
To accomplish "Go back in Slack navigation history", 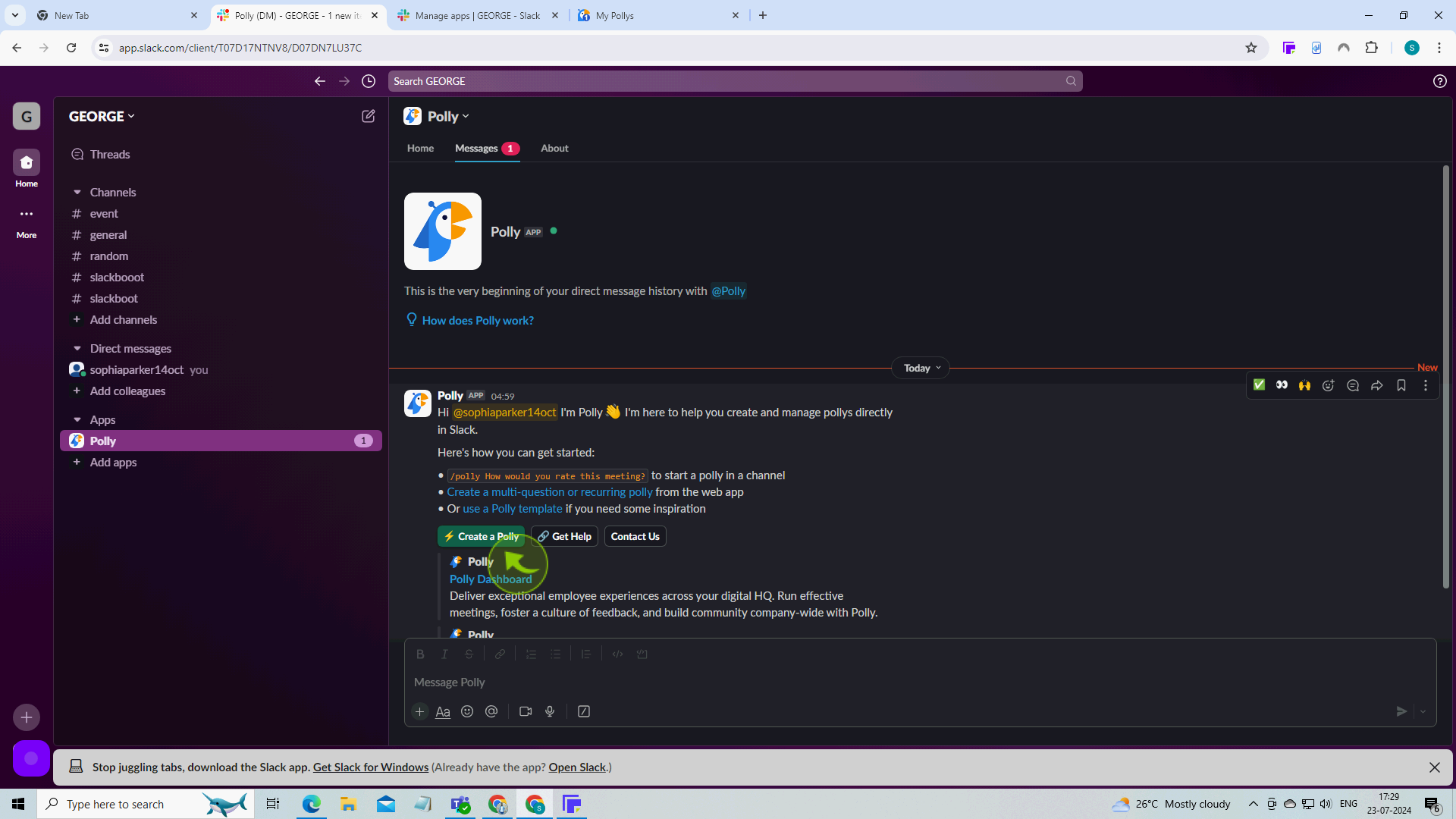I will click(x=320, y=81).
